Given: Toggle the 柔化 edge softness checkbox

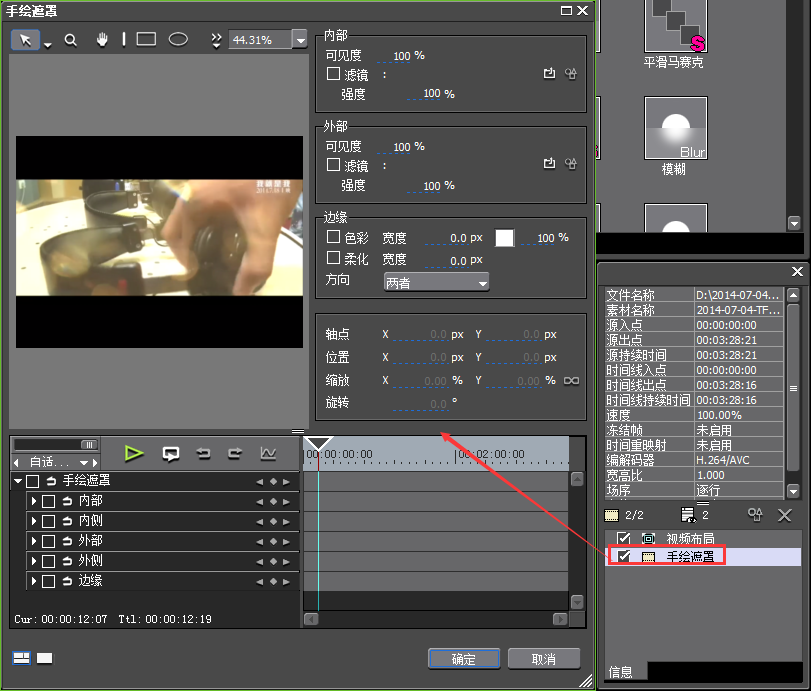Looking at the screenshot, I should click(x=334, y=259).
